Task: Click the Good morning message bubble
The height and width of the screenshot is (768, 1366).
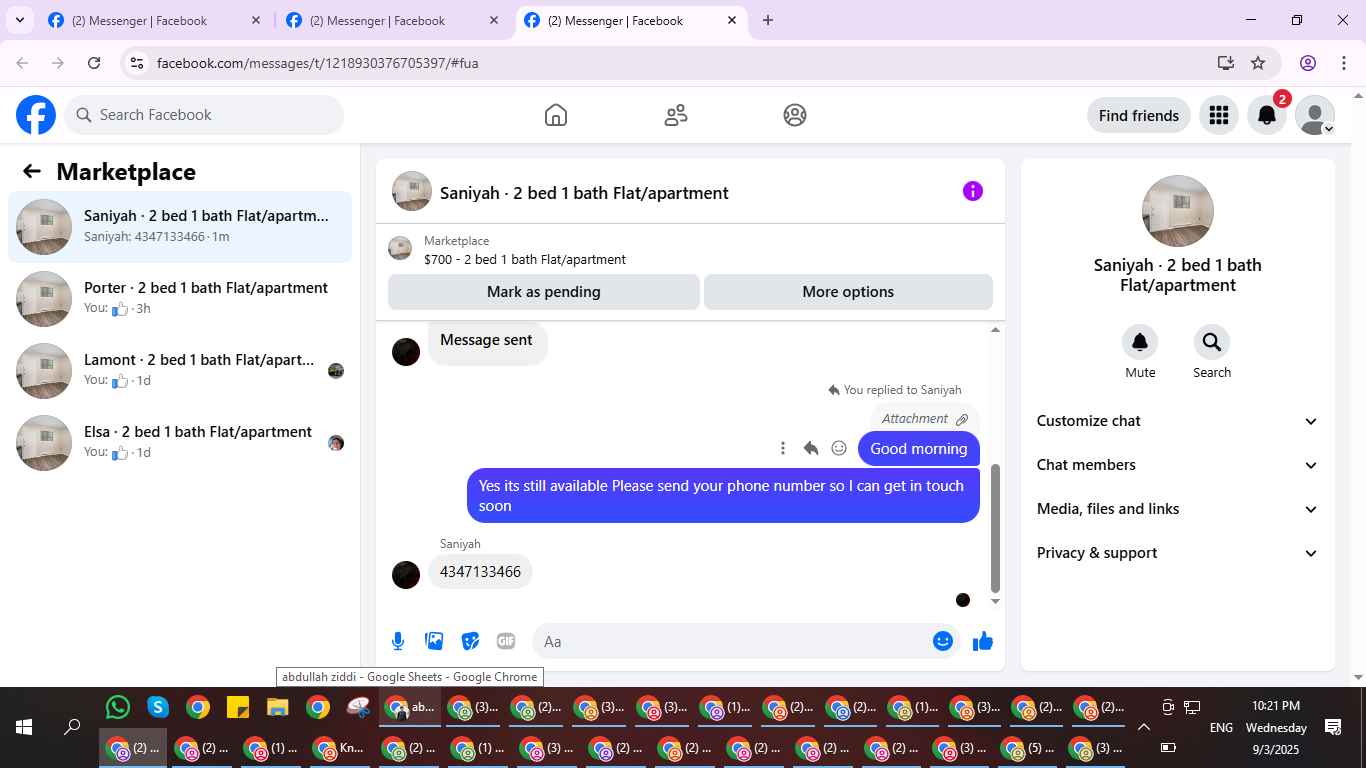Action: [919, 448]
